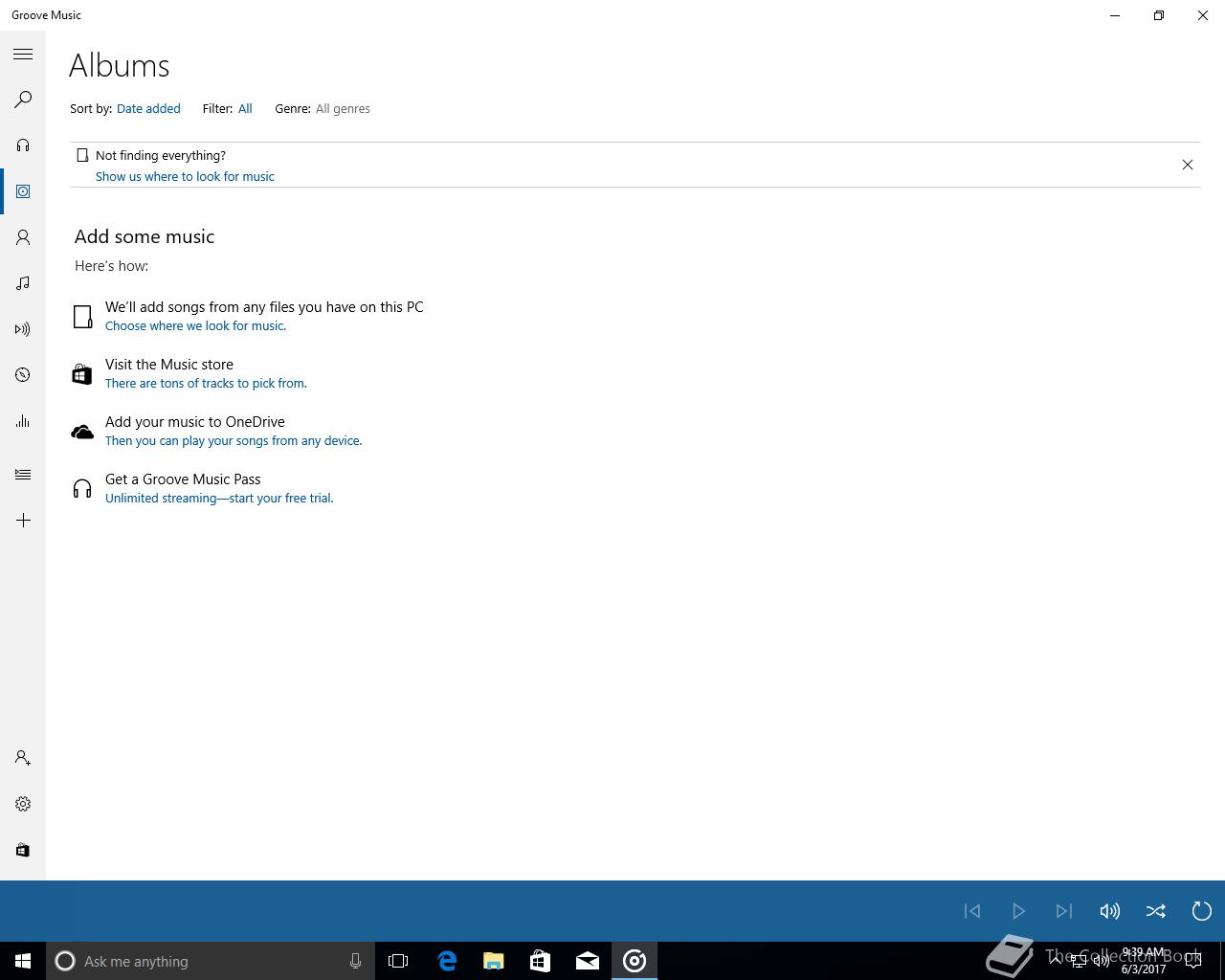Toggle repeat in playback bar

coord(1202,911)
